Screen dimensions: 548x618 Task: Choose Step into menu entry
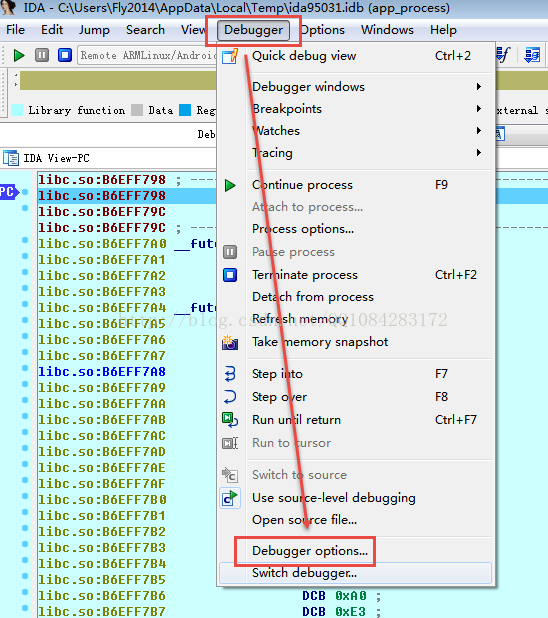[x=277, y=374]
